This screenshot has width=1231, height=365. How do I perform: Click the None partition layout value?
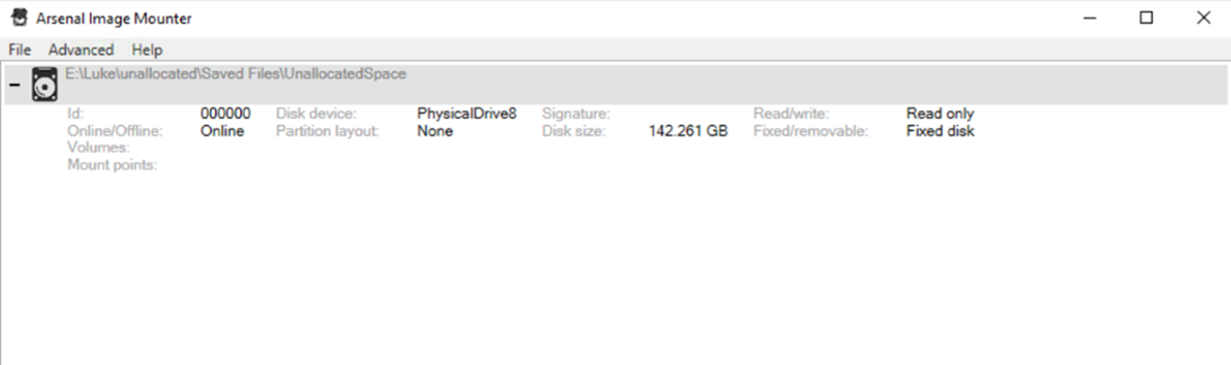435,131
